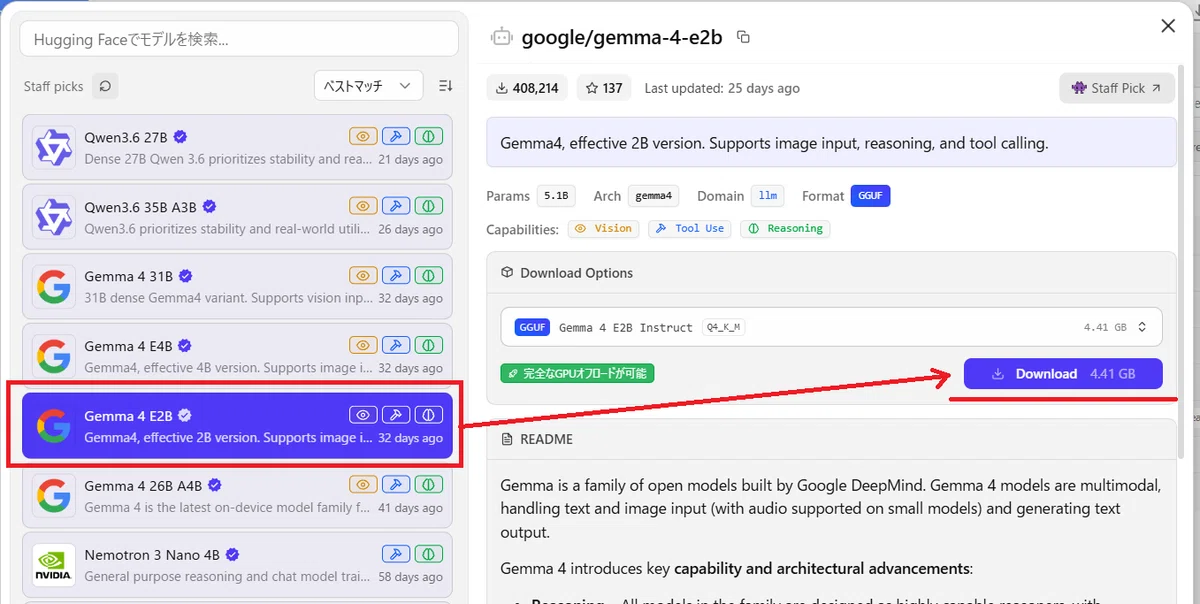Click the verified checkmark next to Gemma 4 E2B
1200x604 pixels.
coord(185,416)
